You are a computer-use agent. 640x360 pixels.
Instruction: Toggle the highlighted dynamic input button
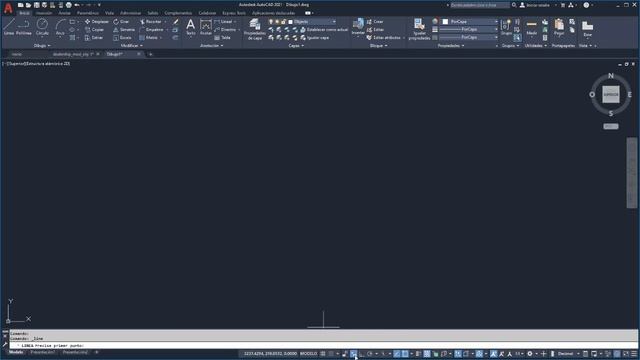(x=353, y=354)
